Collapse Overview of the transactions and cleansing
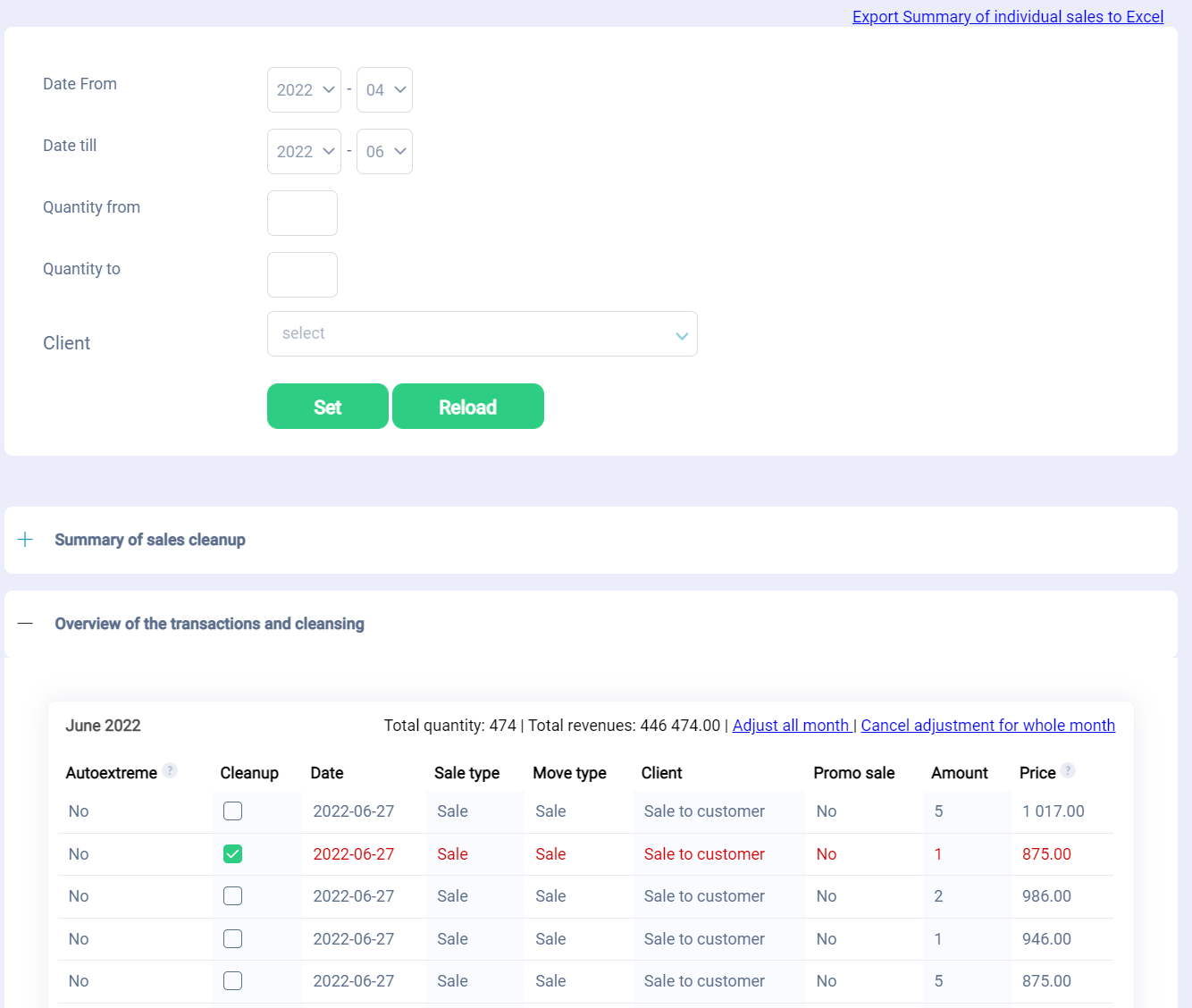The width and height of the screenshot is (1192, 1008). pos(26,624)
